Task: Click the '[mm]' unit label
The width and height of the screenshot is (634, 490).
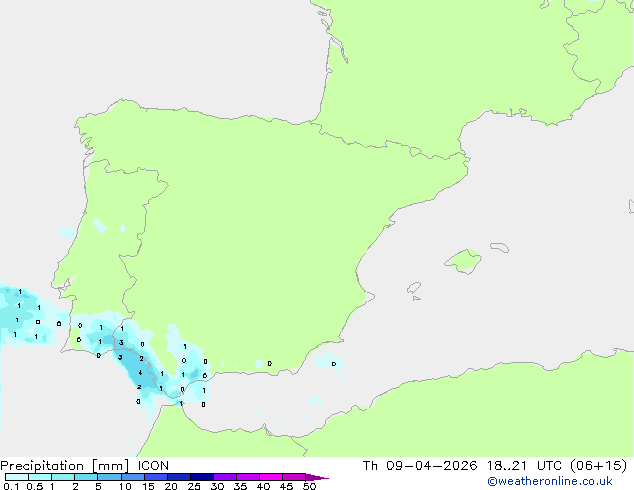Action: tap(110, 466)
